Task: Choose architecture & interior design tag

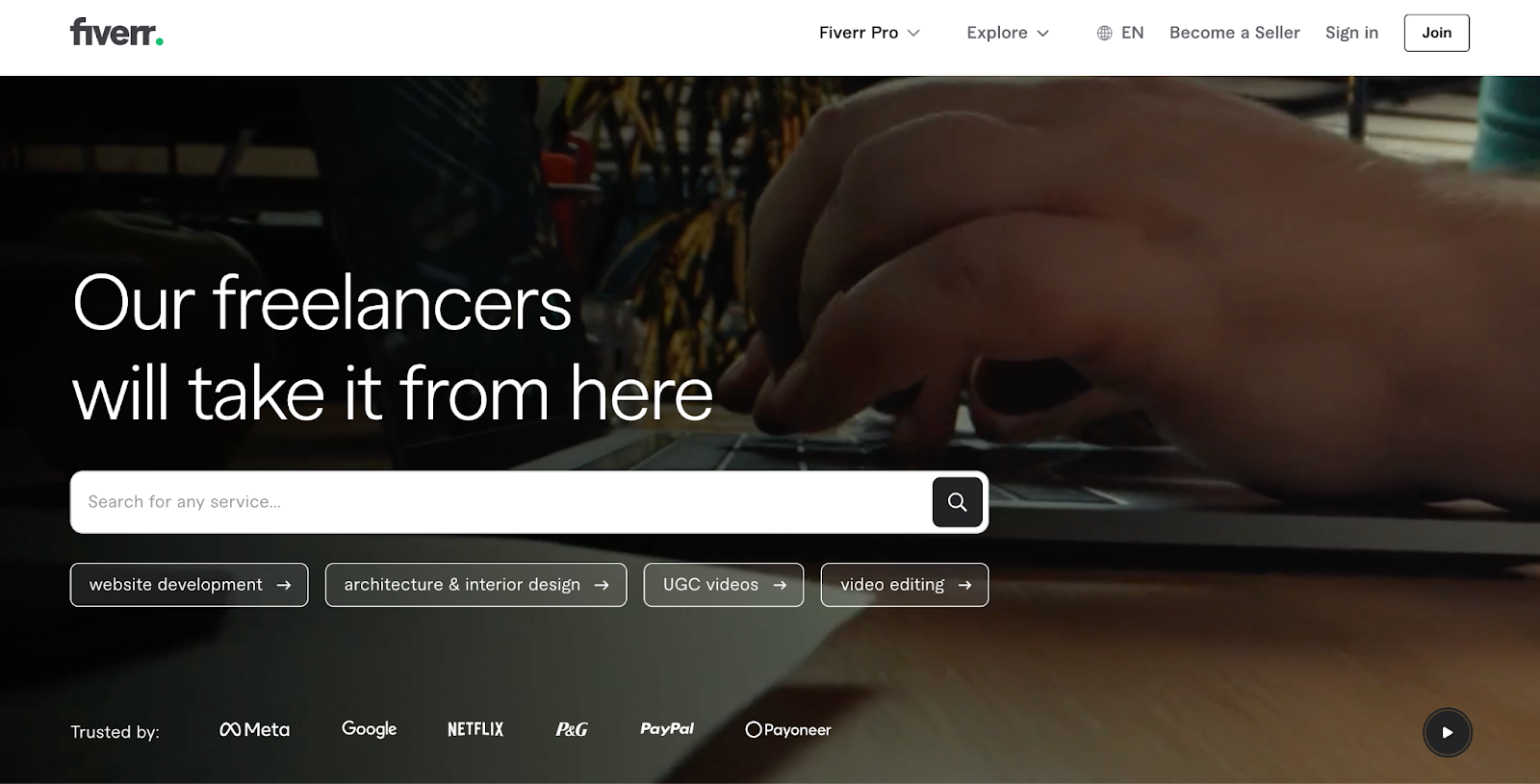Action: (x=475, y=585)
